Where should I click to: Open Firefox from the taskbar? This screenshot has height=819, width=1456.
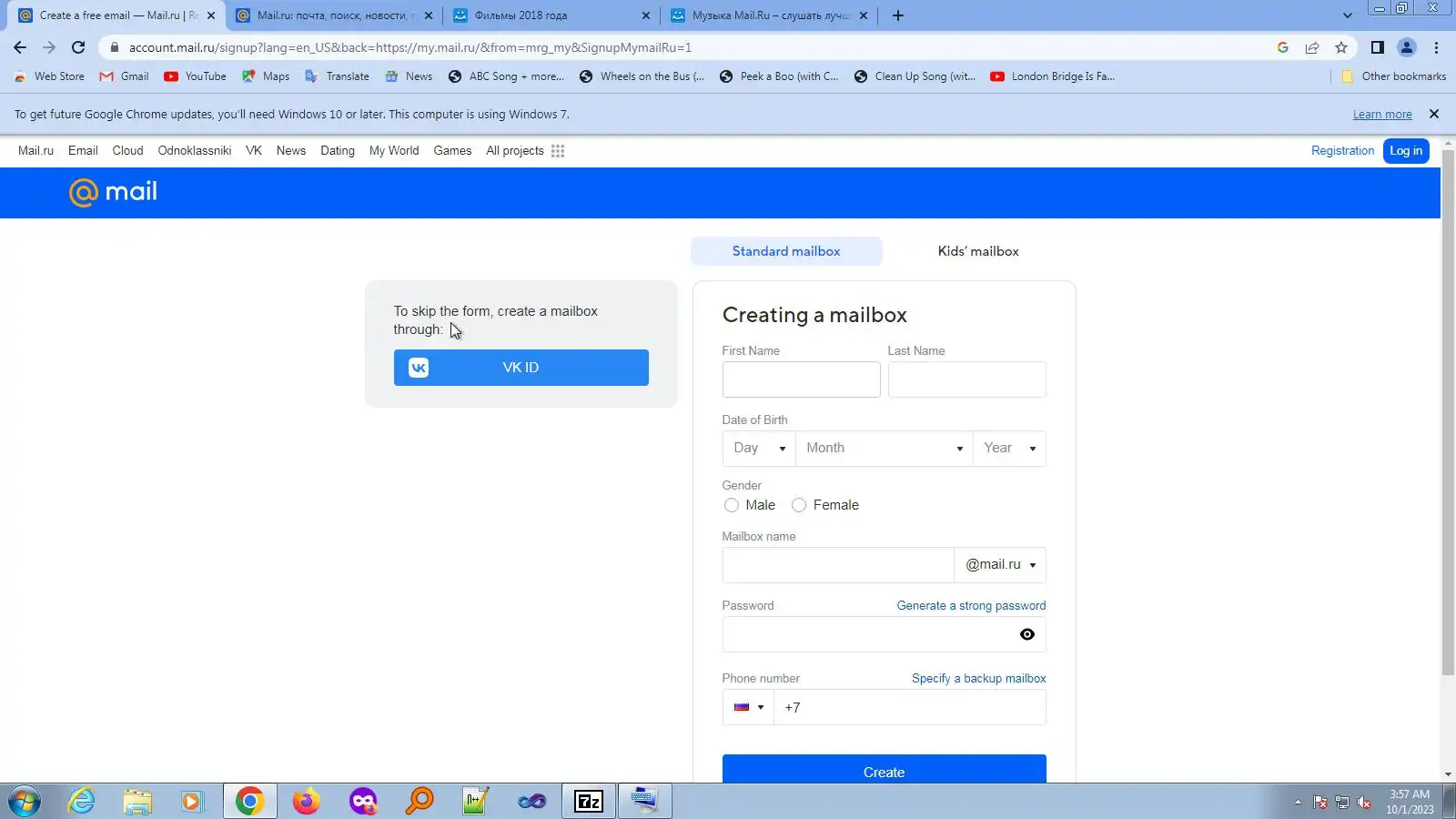coord(306,802)
